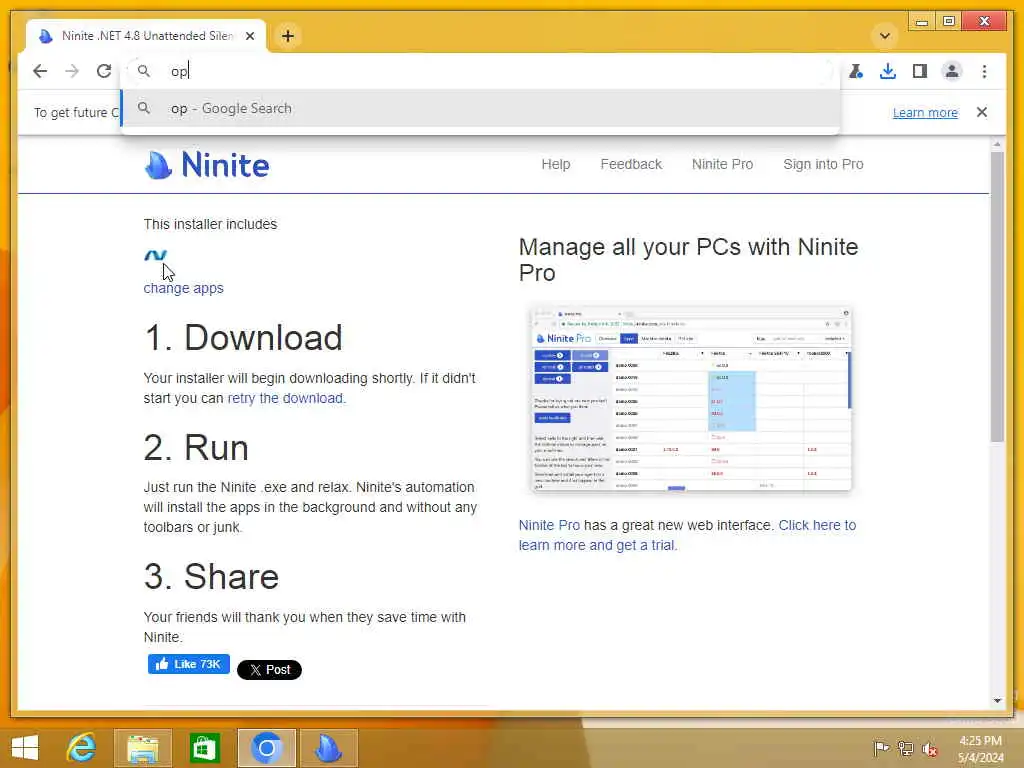Open Windows Store from taskbar
Screen dimensions: 1024x768
pos(204,748)
